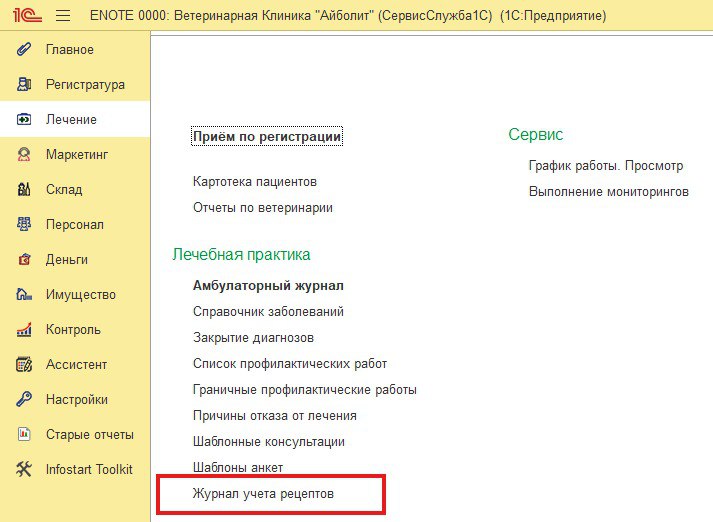Screen dimensions: 713x522
Task: Open Справочник заболеваний
Action: 268,311
